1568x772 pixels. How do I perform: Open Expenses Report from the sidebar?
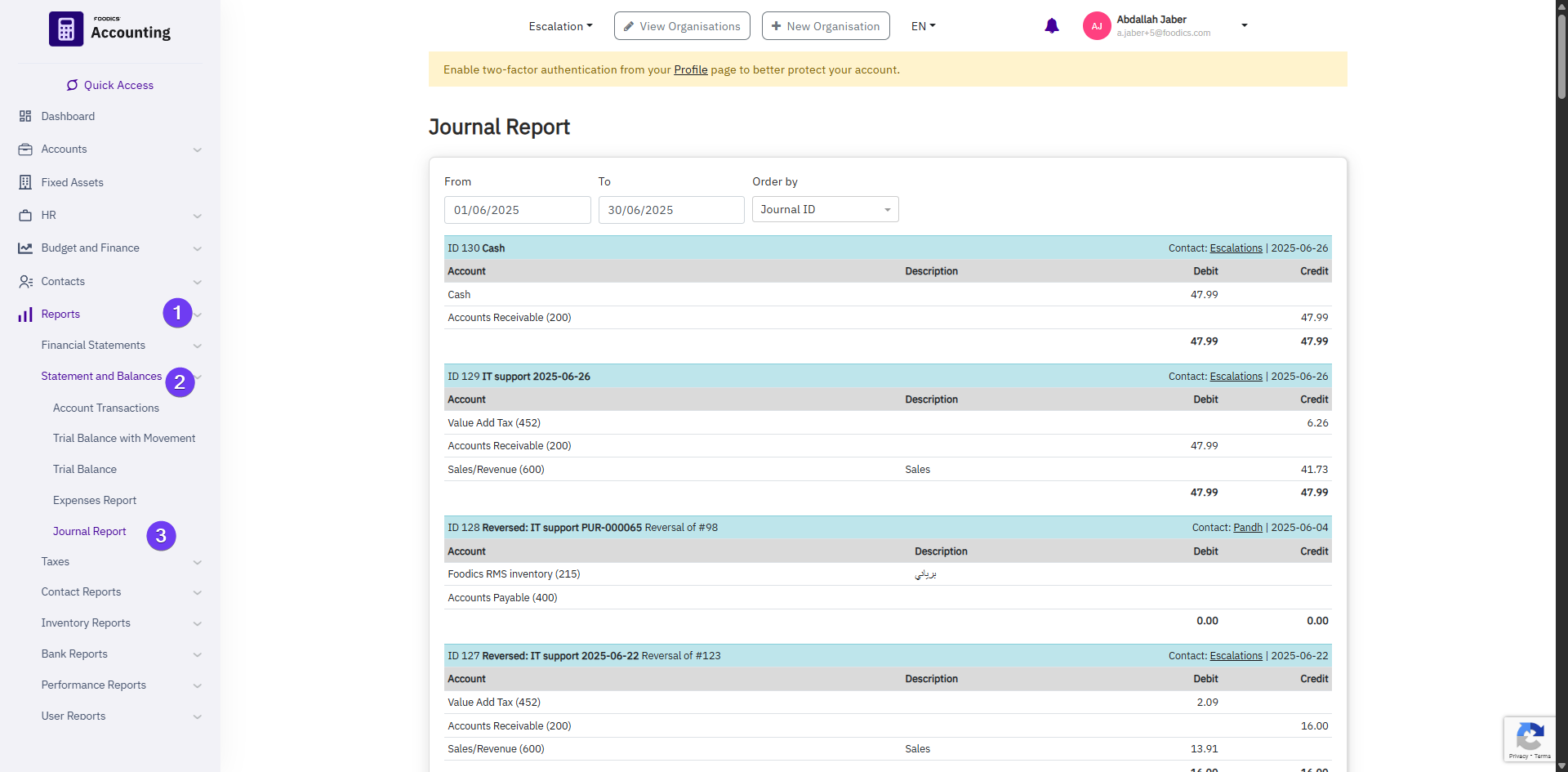click(x=95, y=500)
